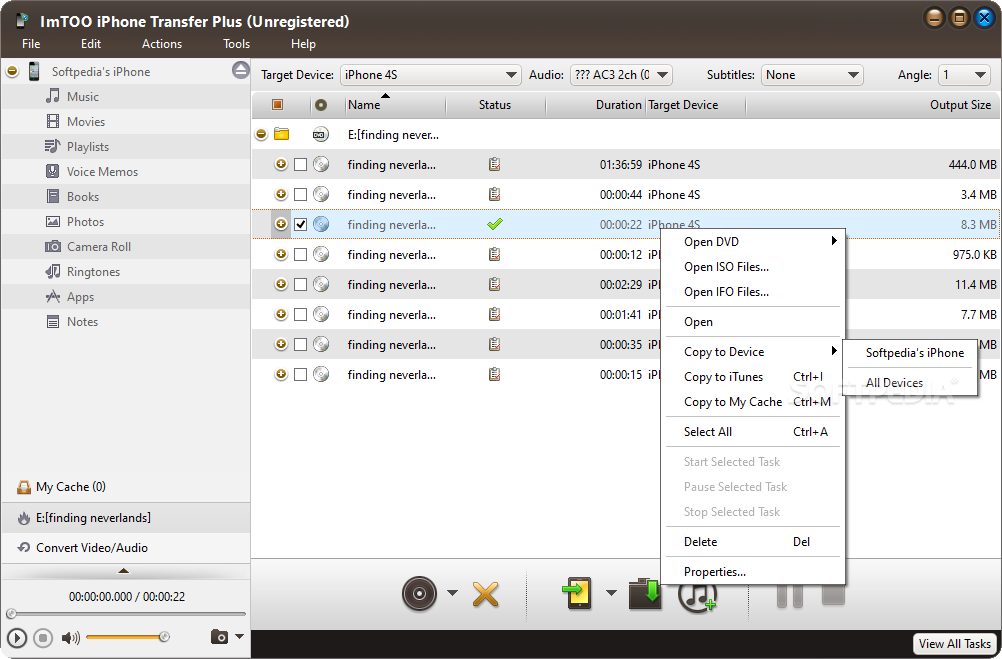Open Audio track dropdown

(x=620, y=75)
